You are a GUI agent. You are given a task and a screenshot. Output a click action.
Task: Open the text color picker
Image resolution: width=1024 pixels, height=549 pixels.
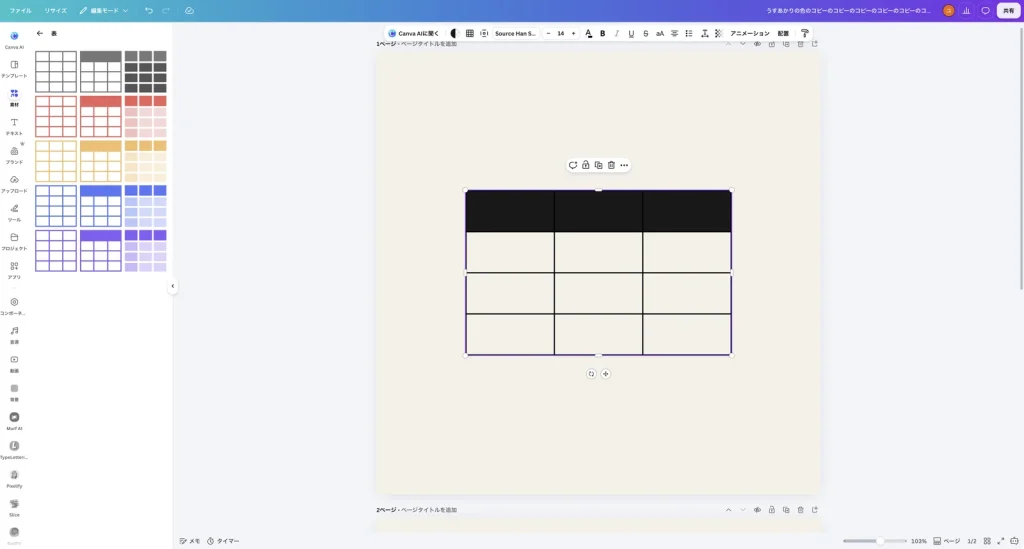pyautogui.click(x=588, y=33)
